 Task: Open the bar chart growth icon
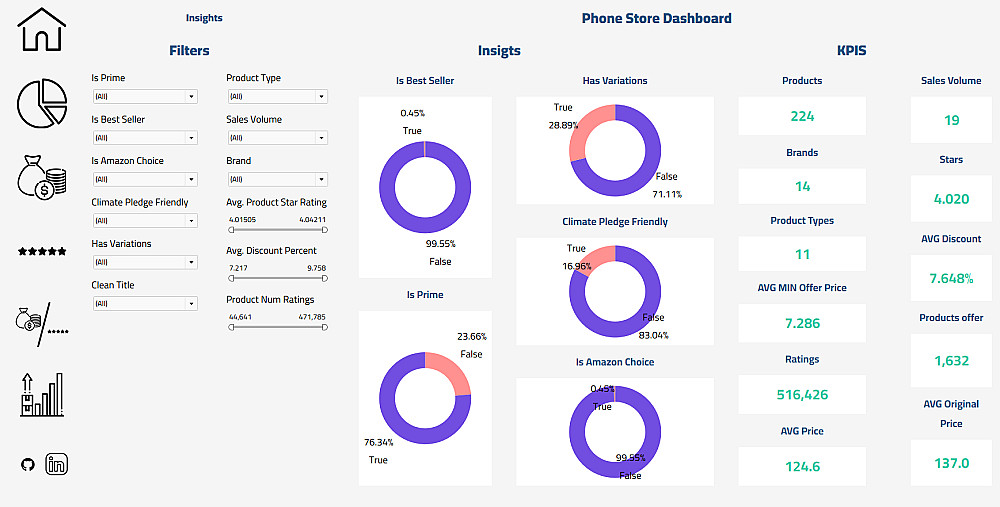(42, 394)
